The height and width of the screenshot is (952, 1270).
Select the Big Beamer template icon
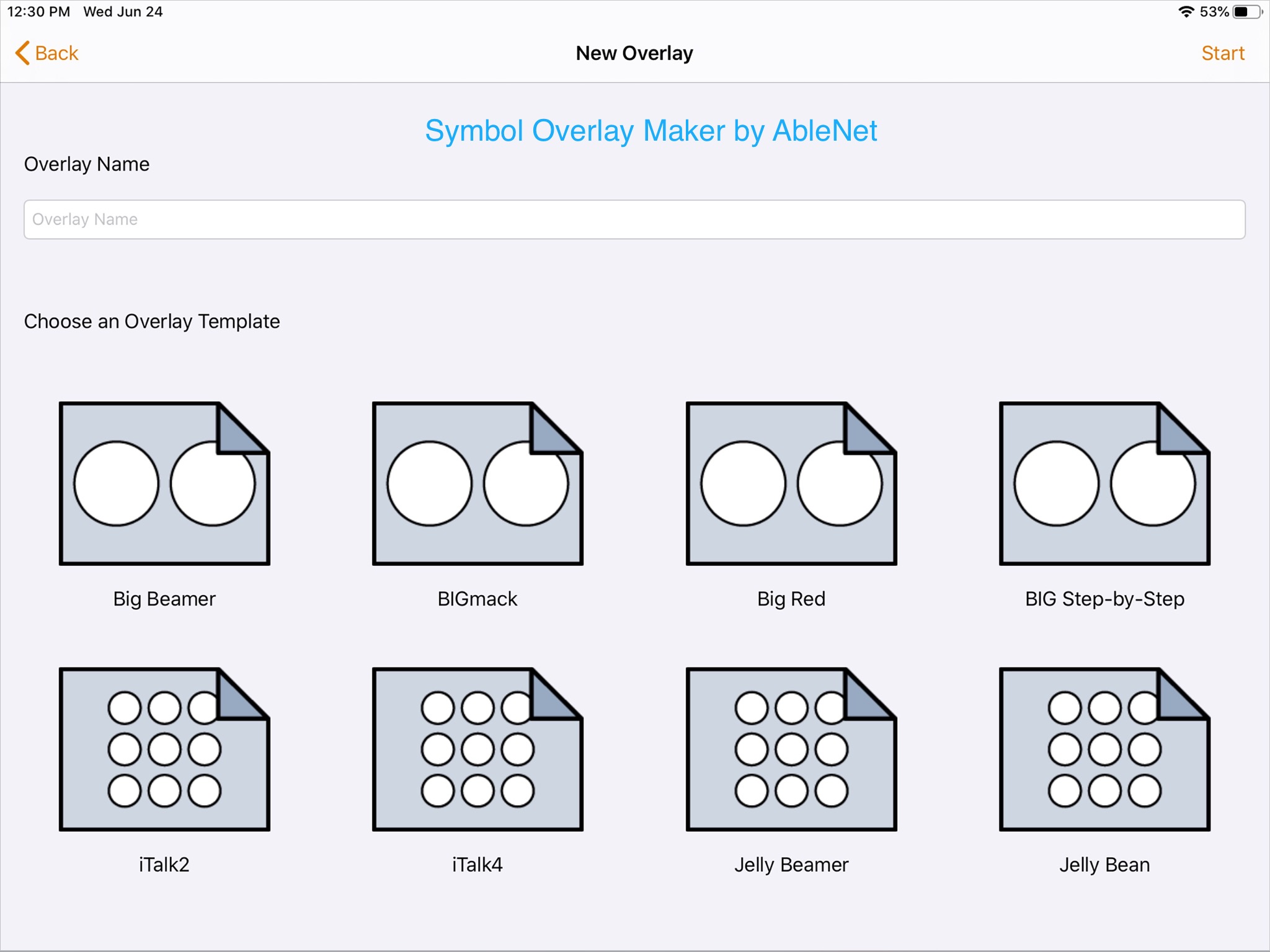(x=164, y=483)
